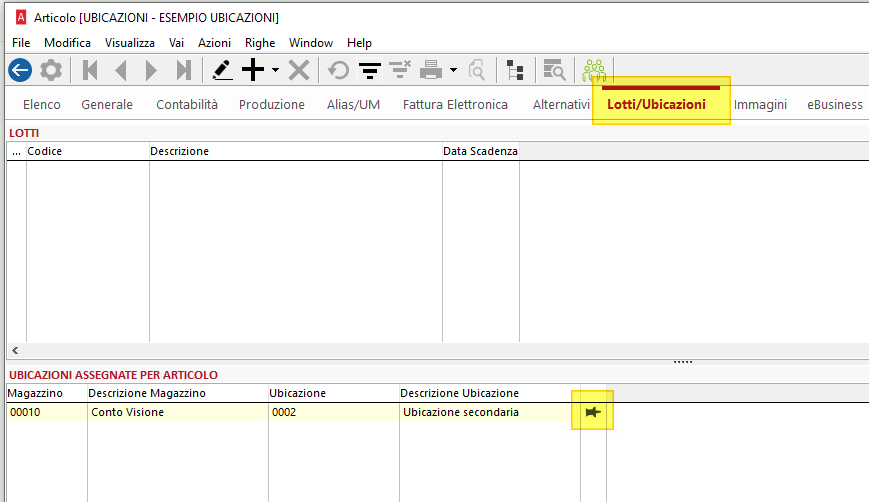Open the dropdown arrow next to printer

pyautogui.click(x=453, y=70)
